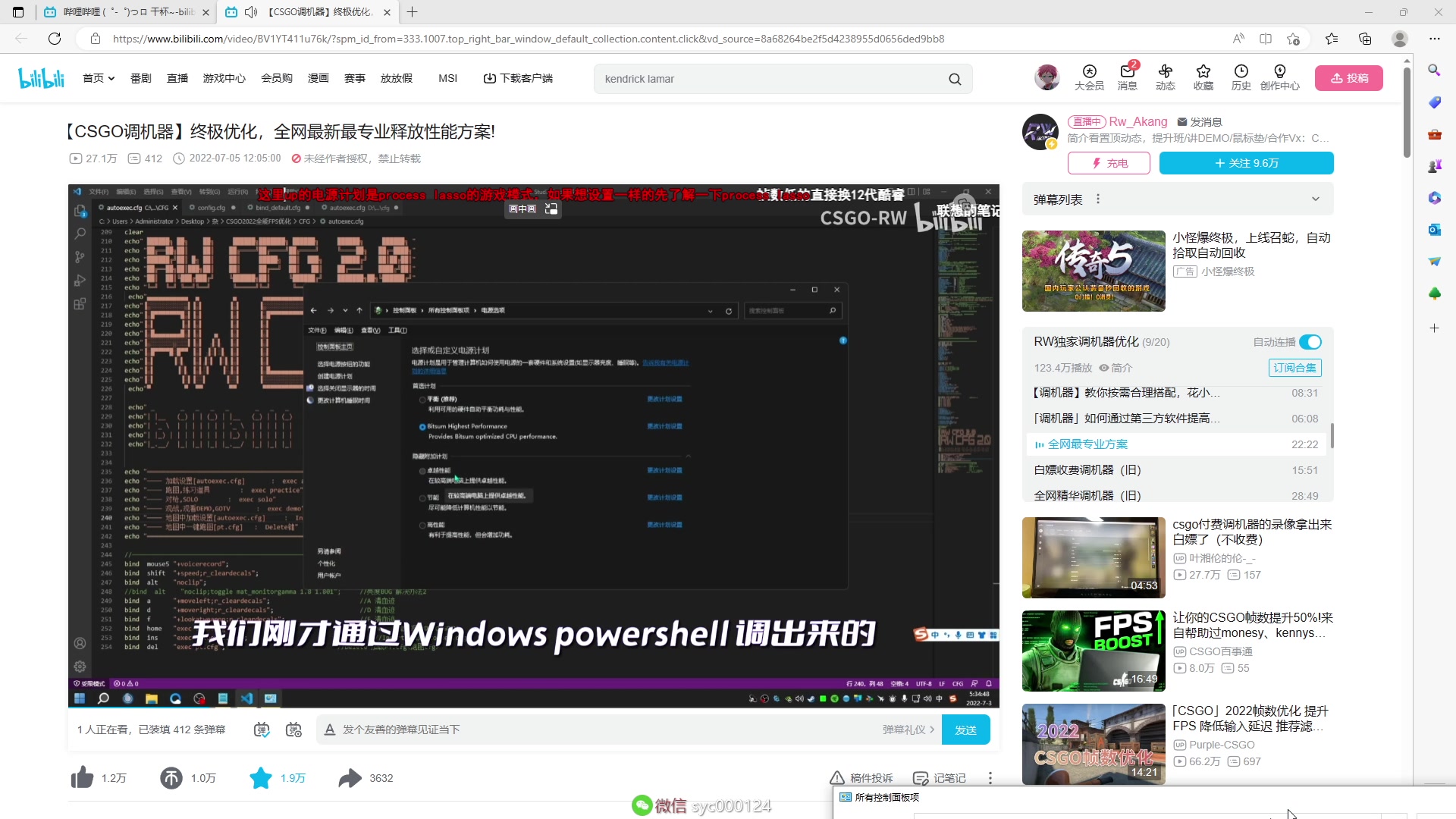Toggle danmaku display icon
Screen dimensions: 1456x819
(x=262, y=730)
